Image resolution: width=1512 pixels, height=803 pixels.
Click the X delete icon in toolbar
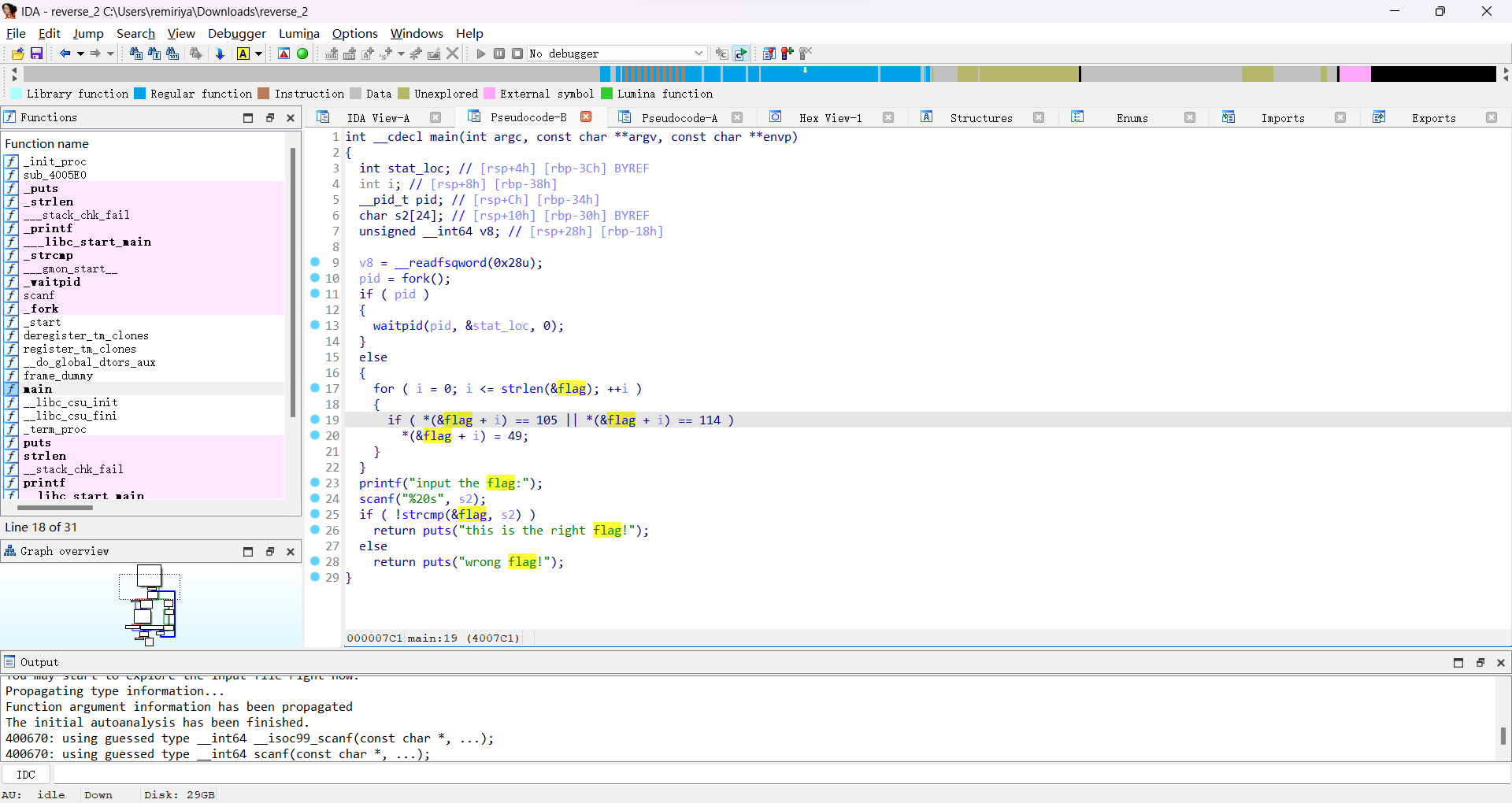(x=453, y=54)
